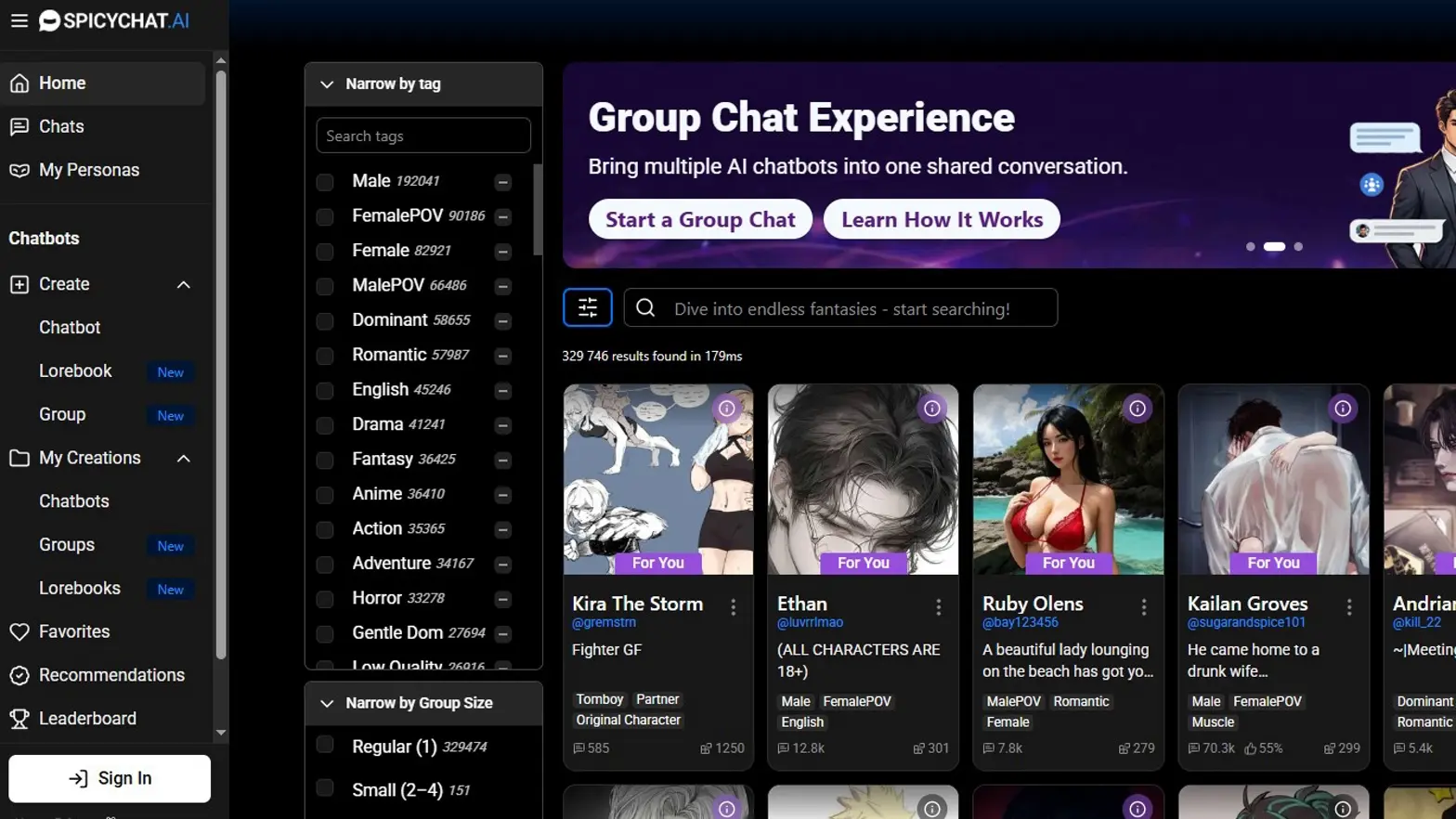
Task: Click info icon on Ruby Olens card
Action: (x=1137, y=409)
